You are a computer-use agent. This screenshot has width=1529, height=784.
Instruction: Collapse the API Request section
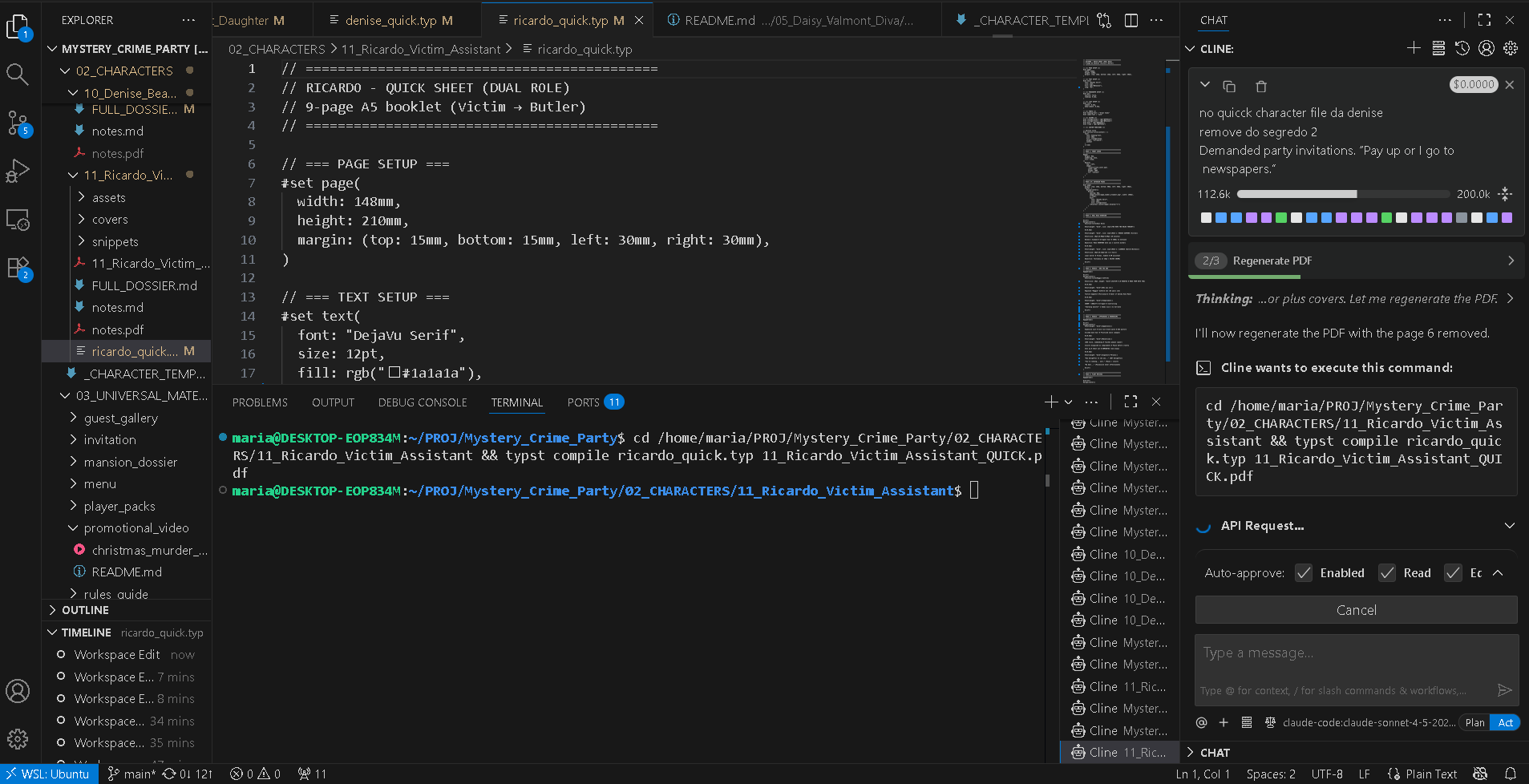[1510, 526]
